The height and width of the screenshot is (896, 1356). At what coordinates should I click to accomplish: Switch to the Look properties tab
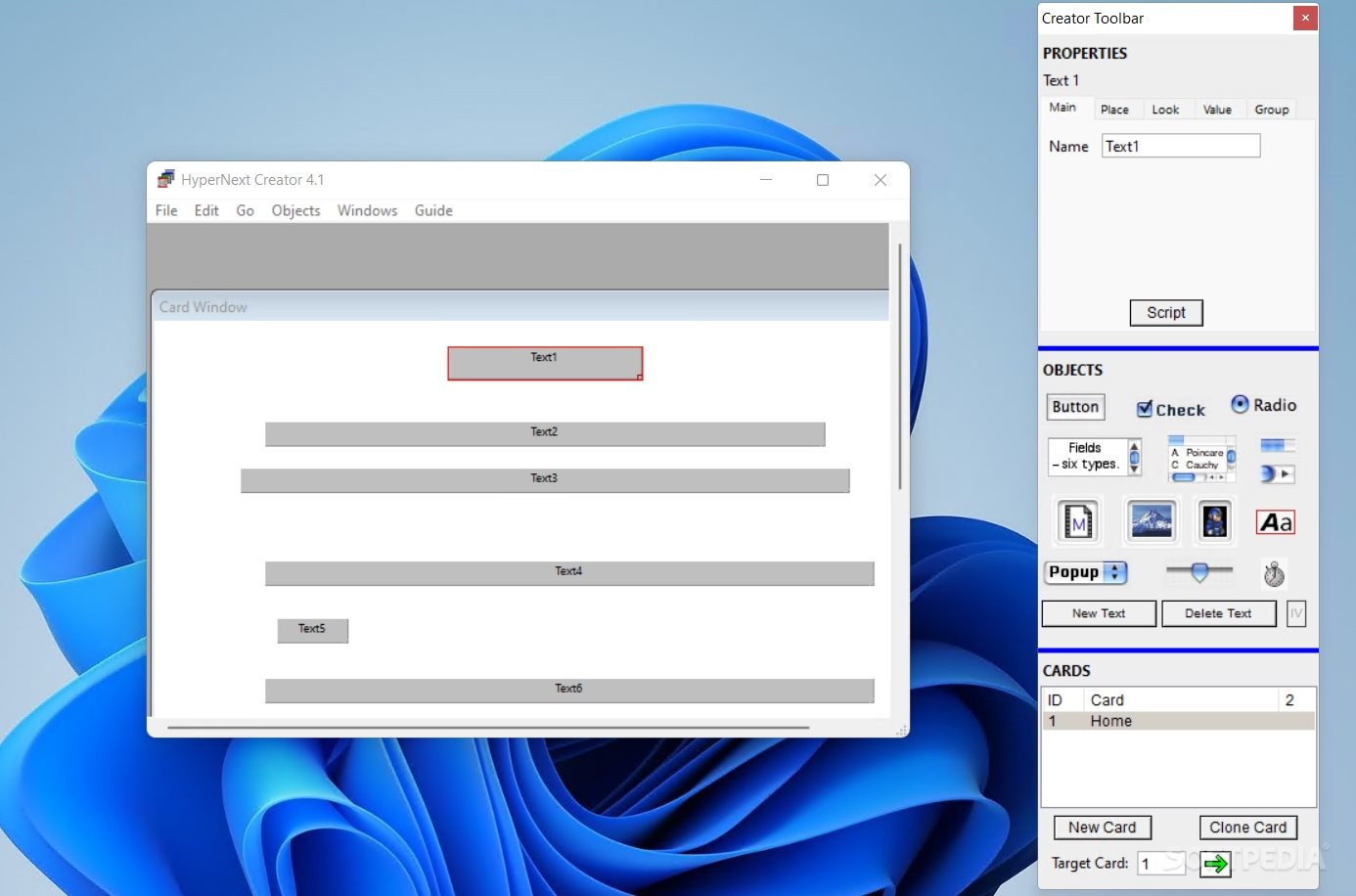1165,110
